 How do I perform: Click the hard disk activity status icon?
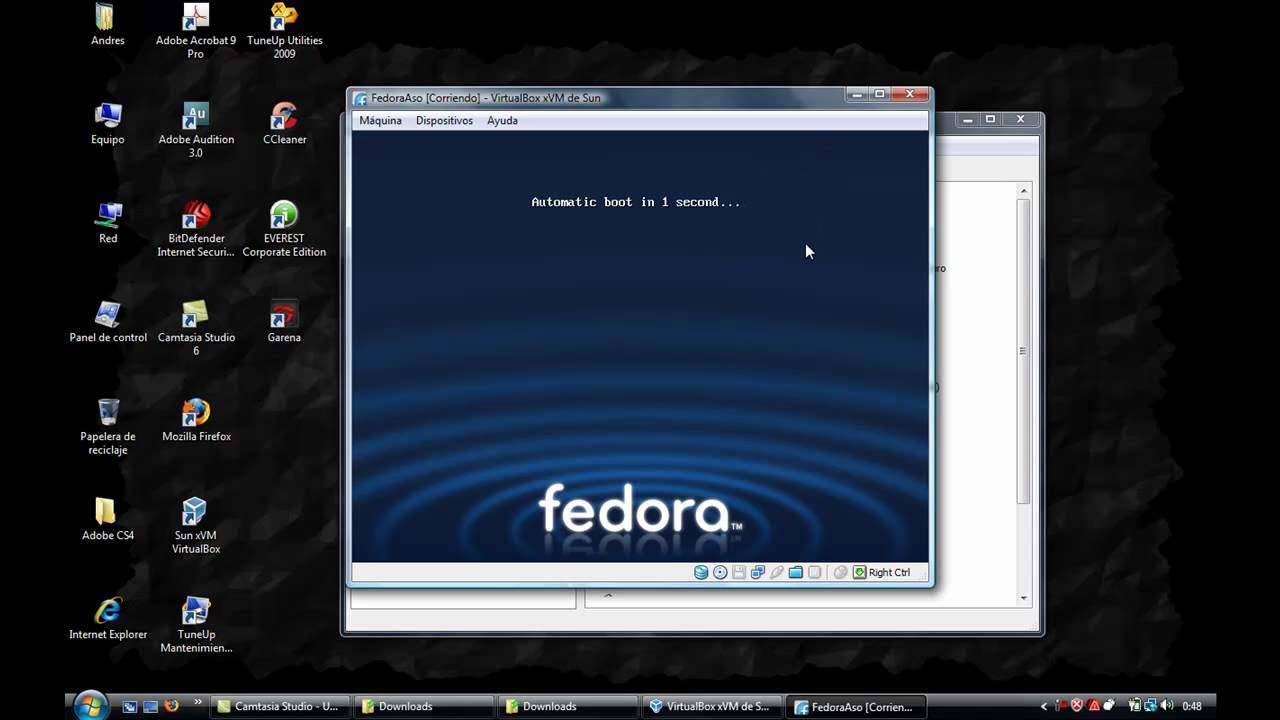pyautogui.click(x=701, y=572)
